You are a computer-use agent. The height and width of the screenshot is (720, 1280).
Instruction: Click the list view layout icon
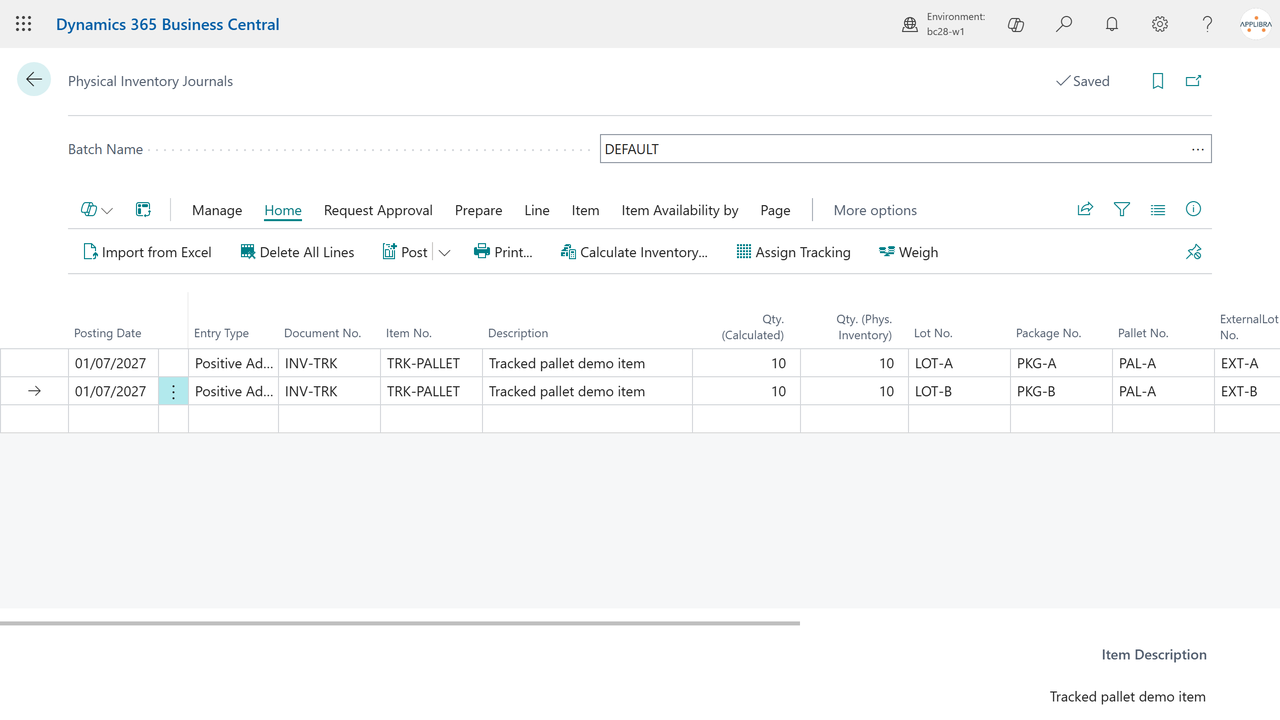1158,210
